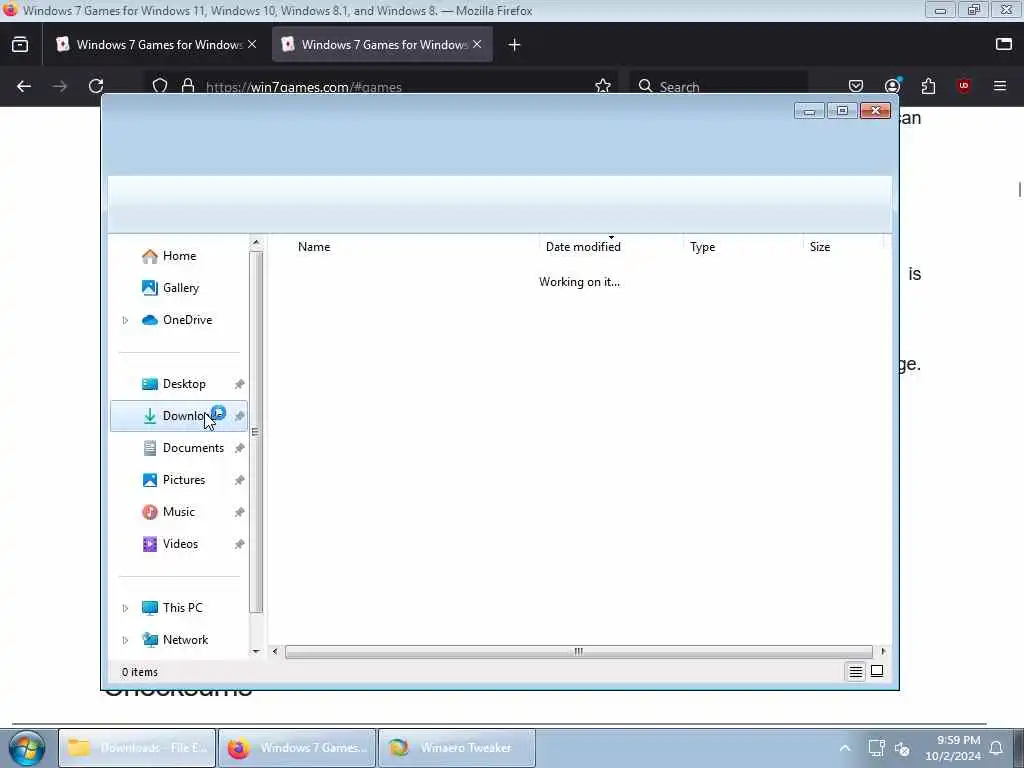Screen dimensions: 1024x768
Task: Click the site padlock icon
Action: [x=188, y=86]
